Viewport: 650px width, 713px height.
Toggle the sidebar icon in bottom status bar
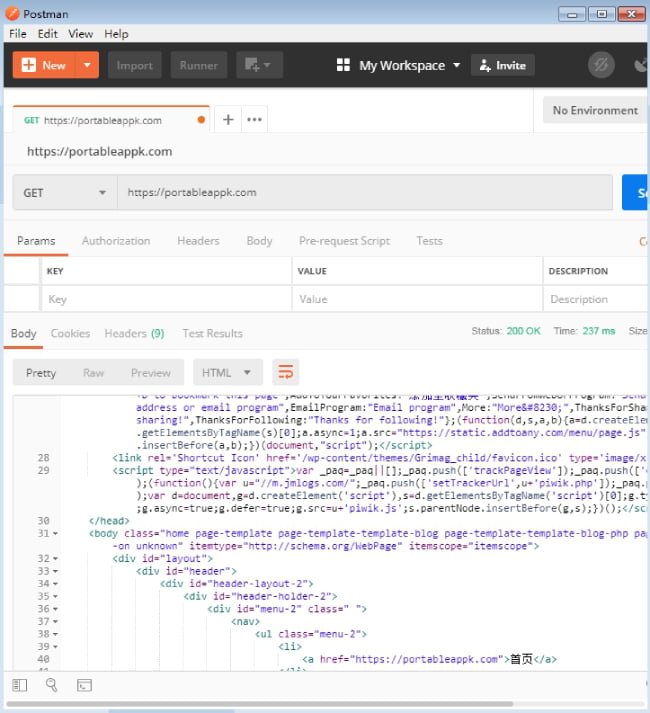click(20, 685)
